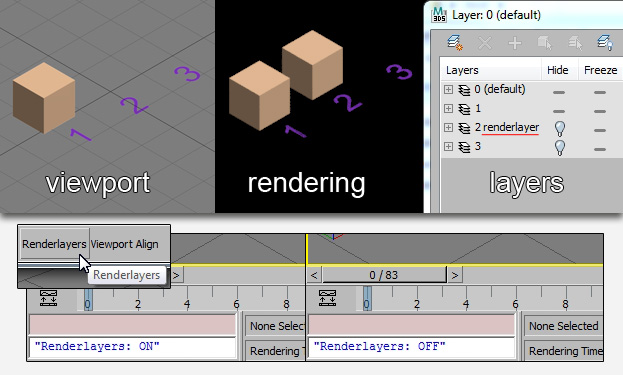The width and height of the screenshot is (623, 375).
Task: Click the Viewport Align button
Action: point(124,244)
